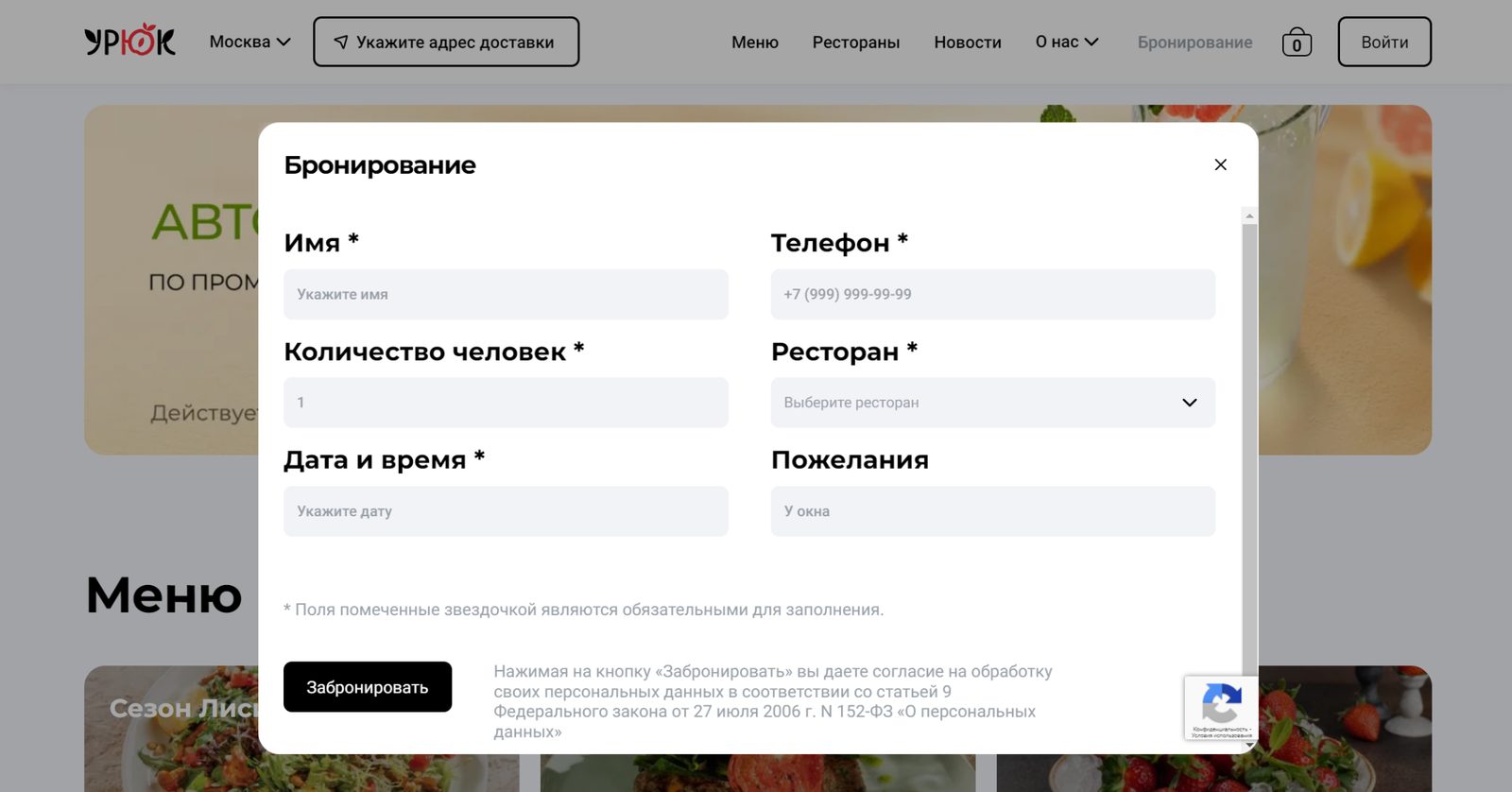Viewport: 1512px width, 792px height.
Task: Close the Бронирование dialog
Action: [1220, 164]
